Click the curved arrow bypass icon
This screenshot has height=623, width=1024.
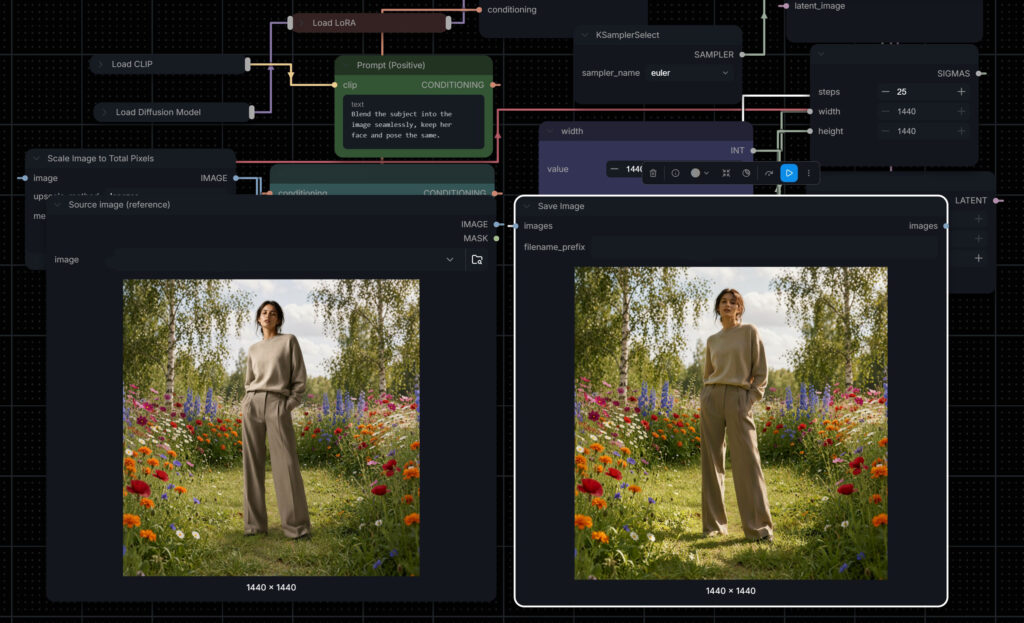pos(769,173)
